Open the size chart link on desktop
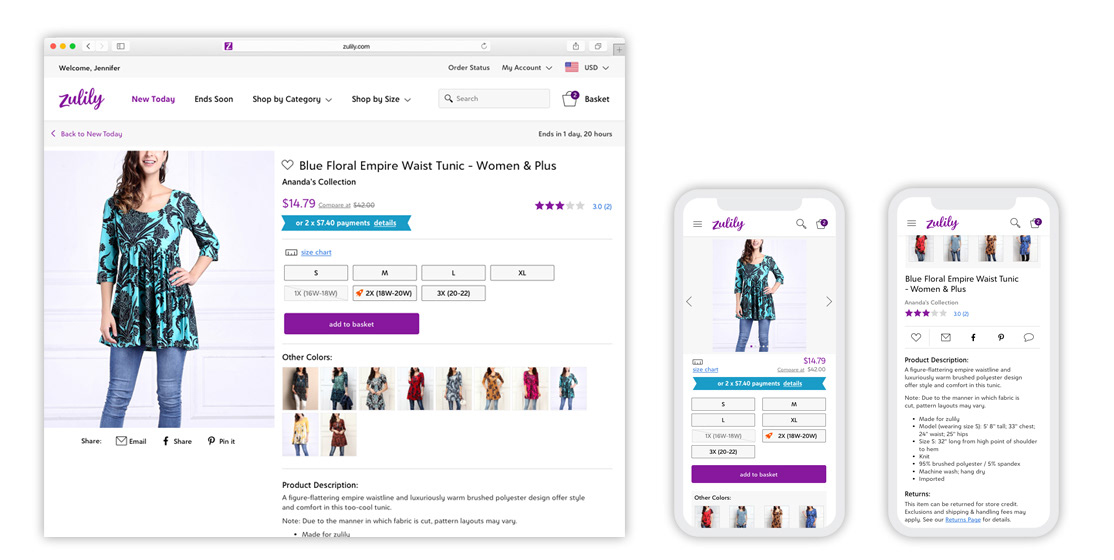The height and width of the screenshot is (560, 1114). (316, 252)
